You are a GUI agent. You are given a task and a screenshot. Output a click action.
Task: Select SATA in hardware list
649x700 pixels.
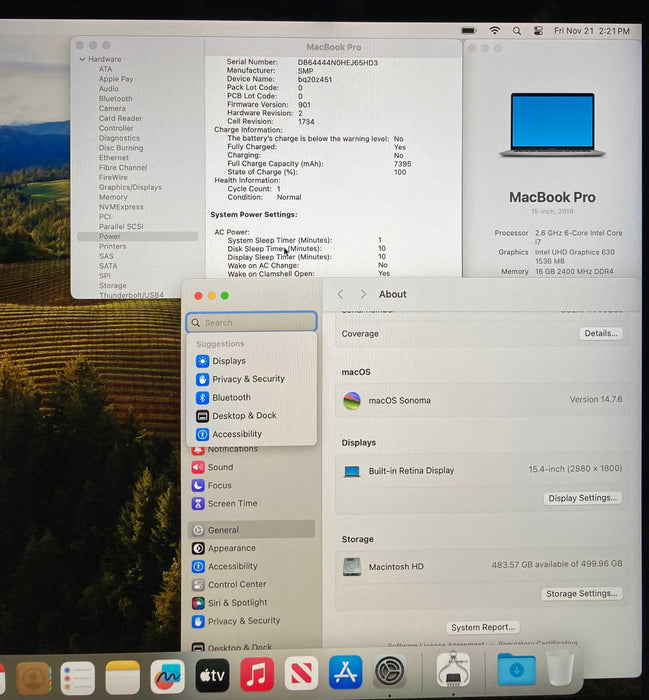pos(108,266)
